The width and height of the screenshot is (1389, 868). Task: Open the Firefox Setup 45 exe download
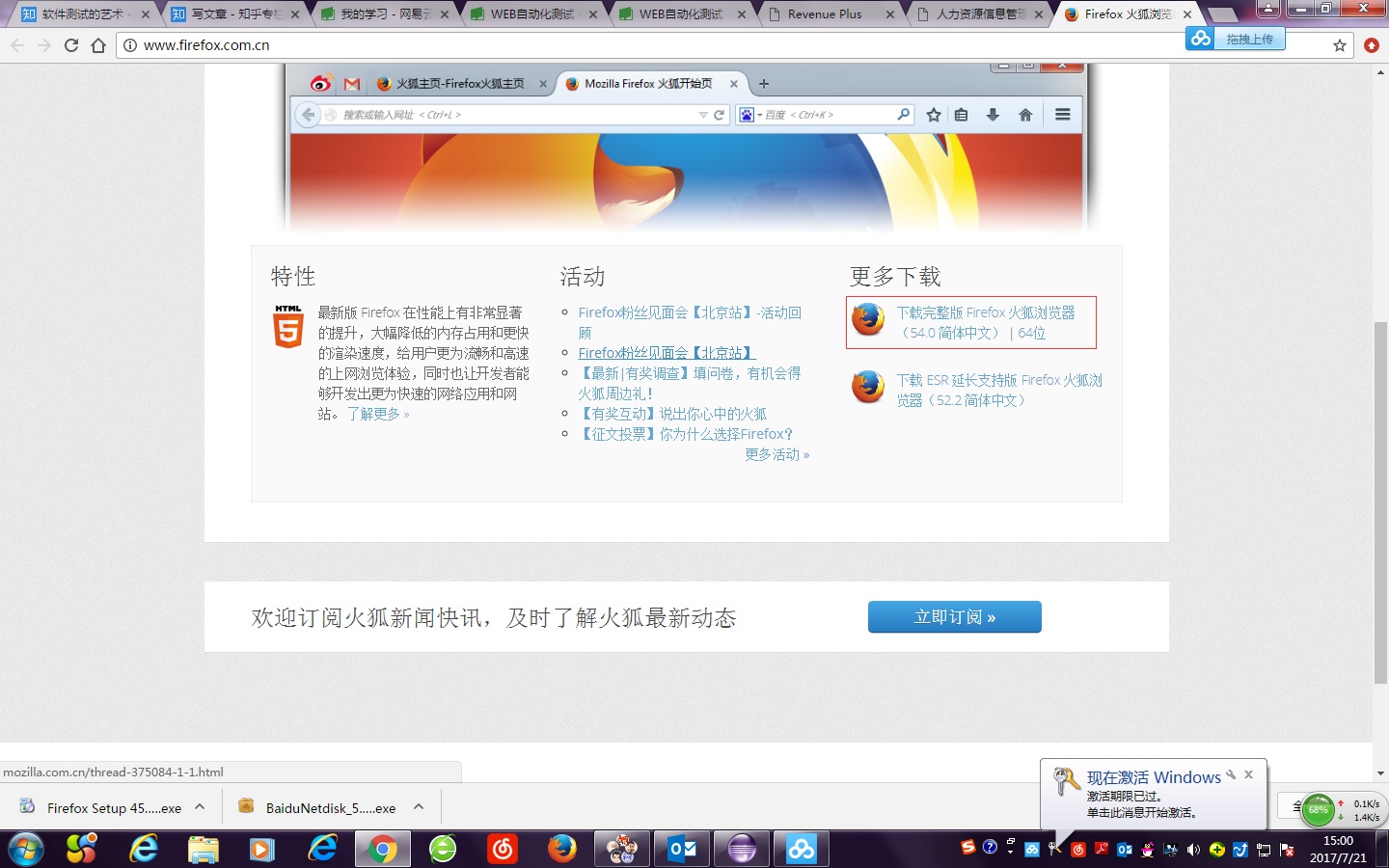click(x=101, y=808)
